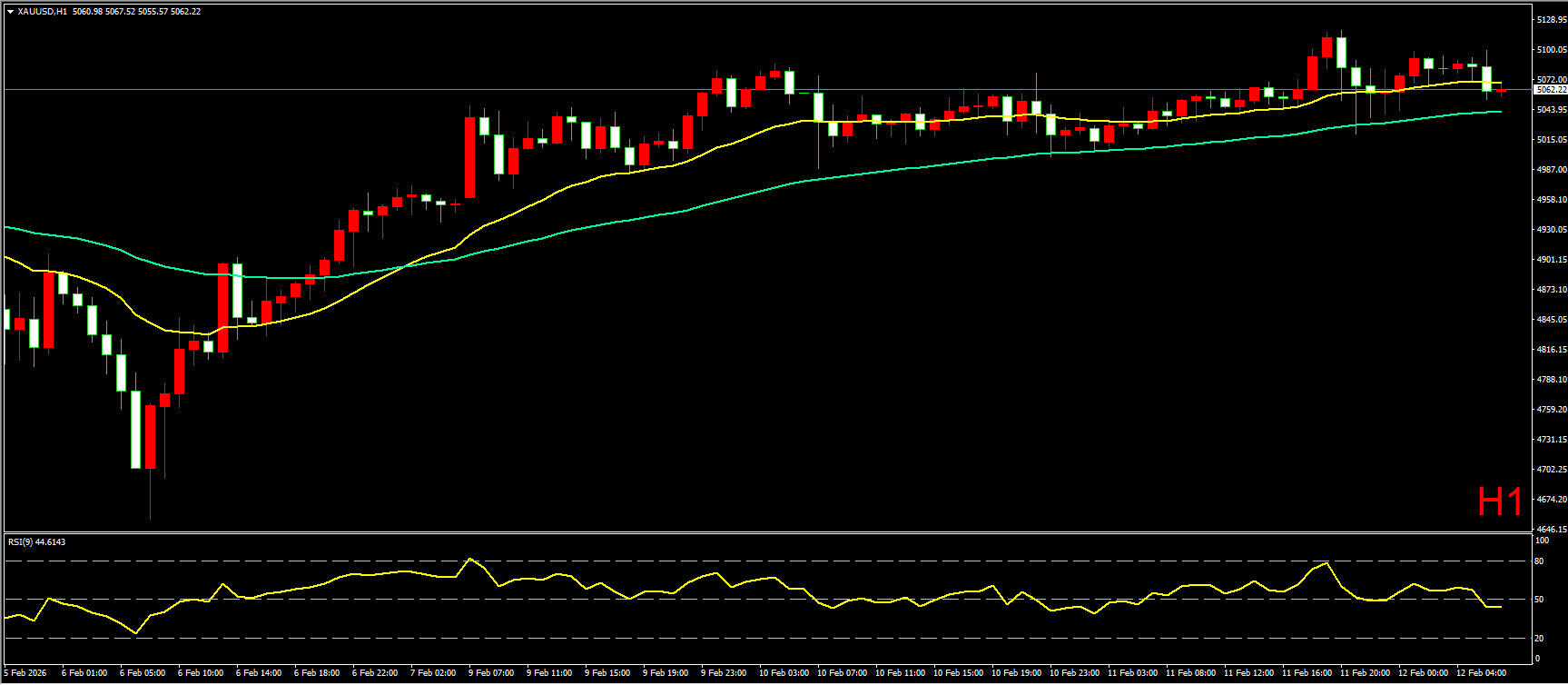Click the 7 Feb 02:00 time label

[x=433, y=673]
